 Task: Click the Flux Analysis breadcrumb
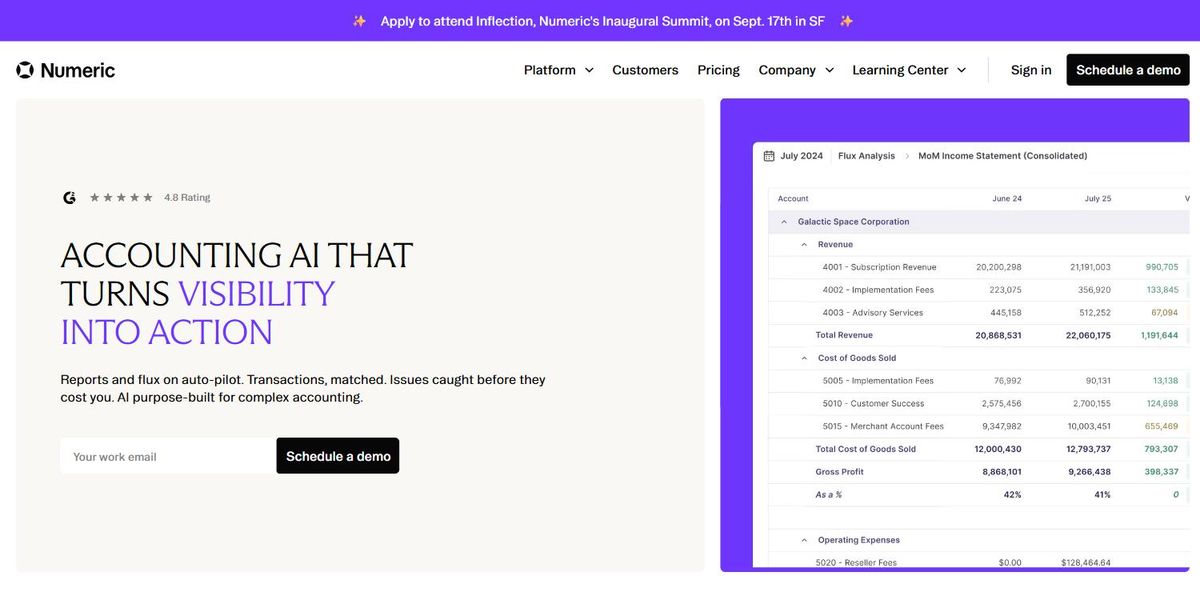click(x=866, y=156)
